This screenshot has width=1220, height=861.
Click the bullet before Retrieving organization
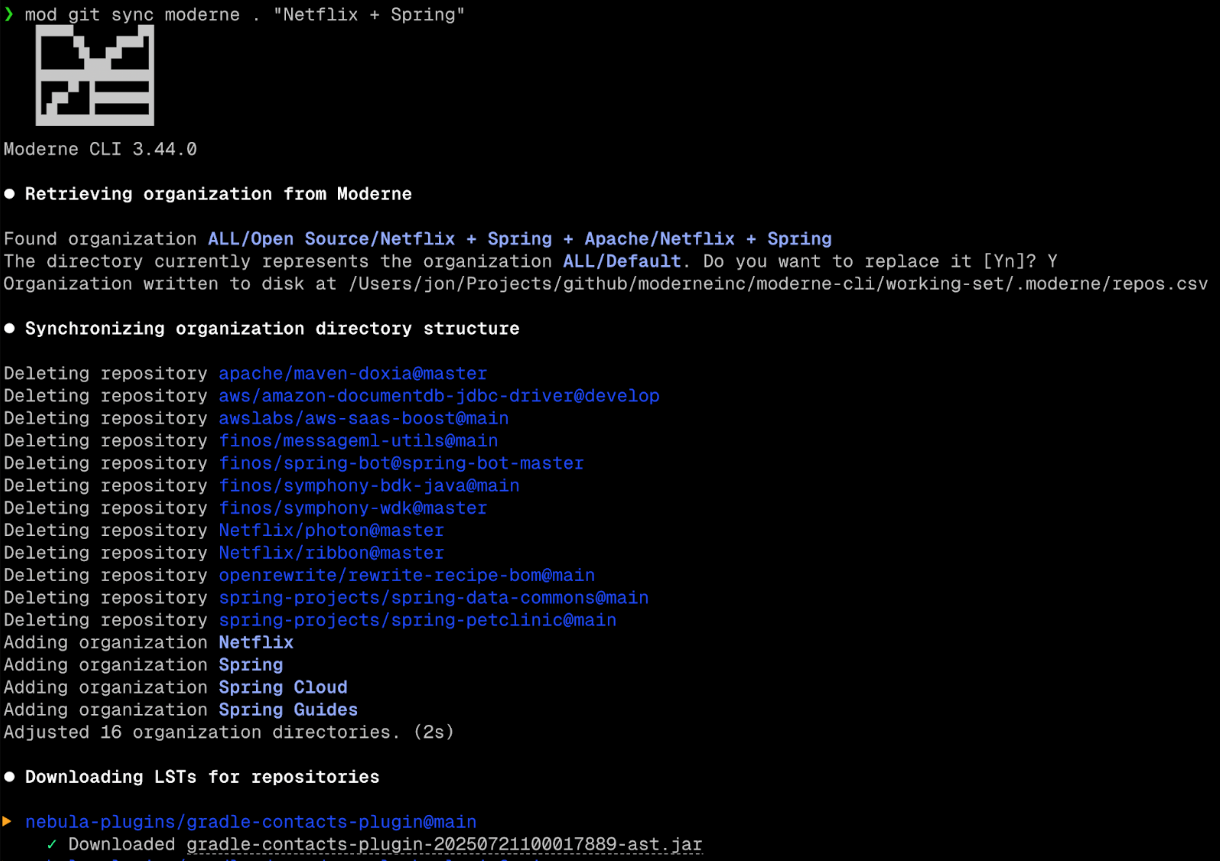click(10, 194)
